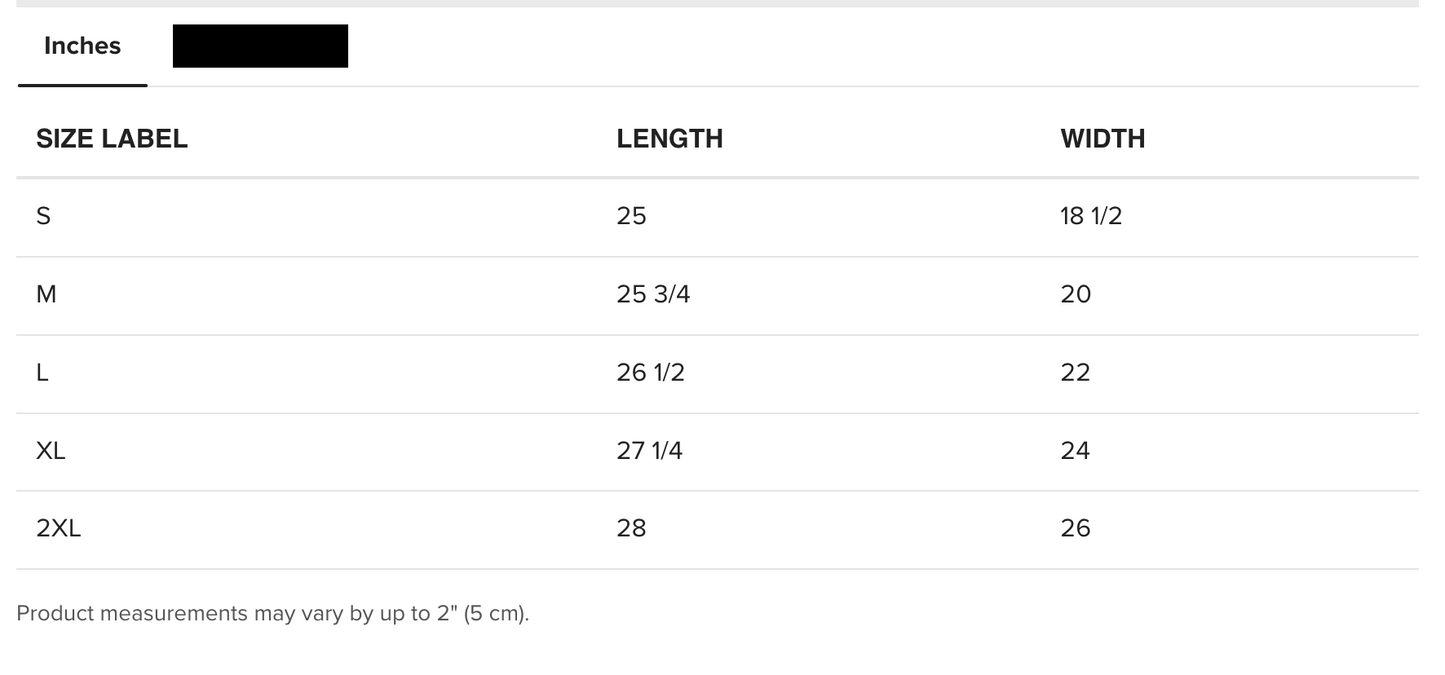Click the width value 20
Image resolution: width=1445 pixels, height=675 pixels.
click(1075, 294)
